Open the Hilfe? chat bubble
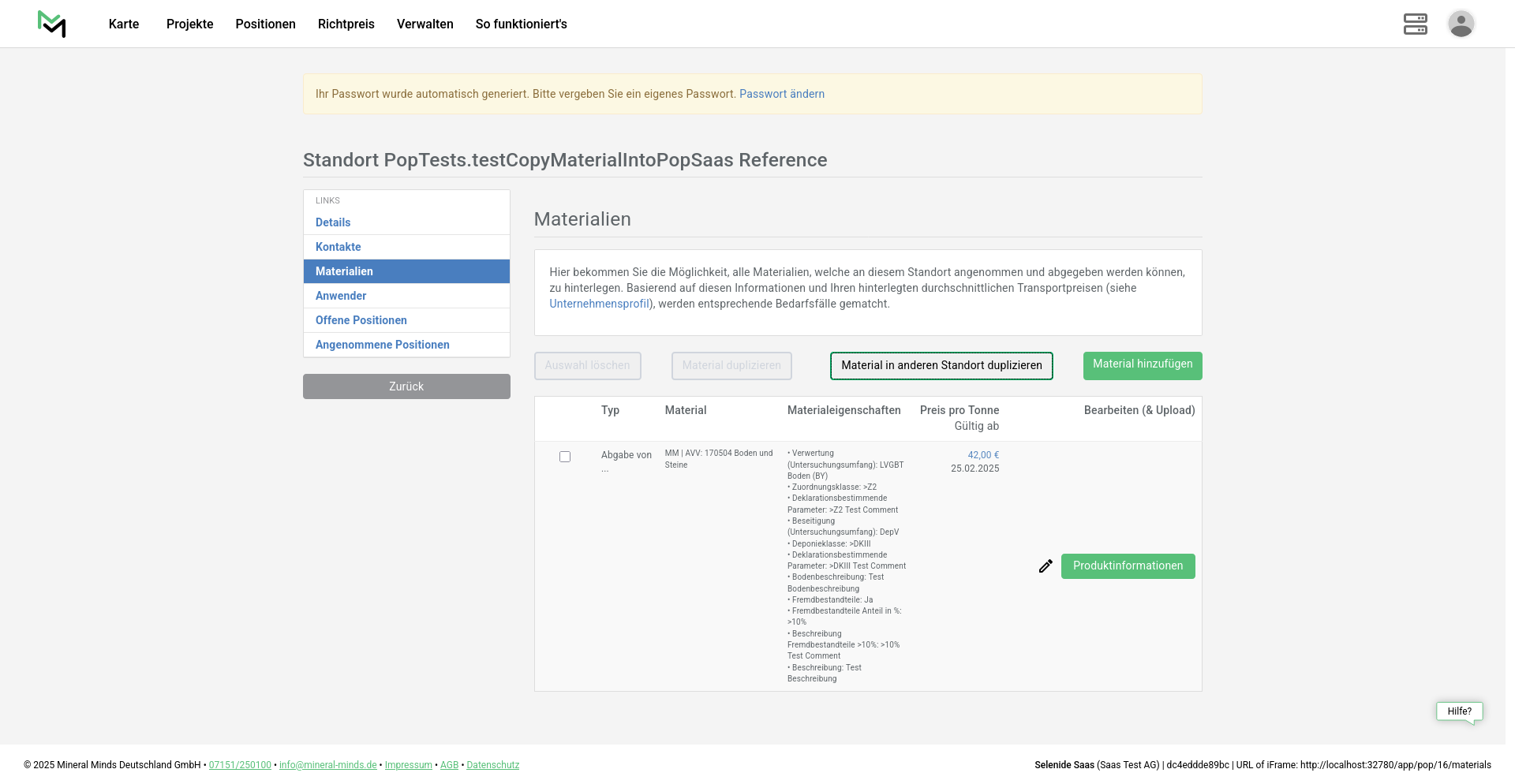 [1459, 711]
